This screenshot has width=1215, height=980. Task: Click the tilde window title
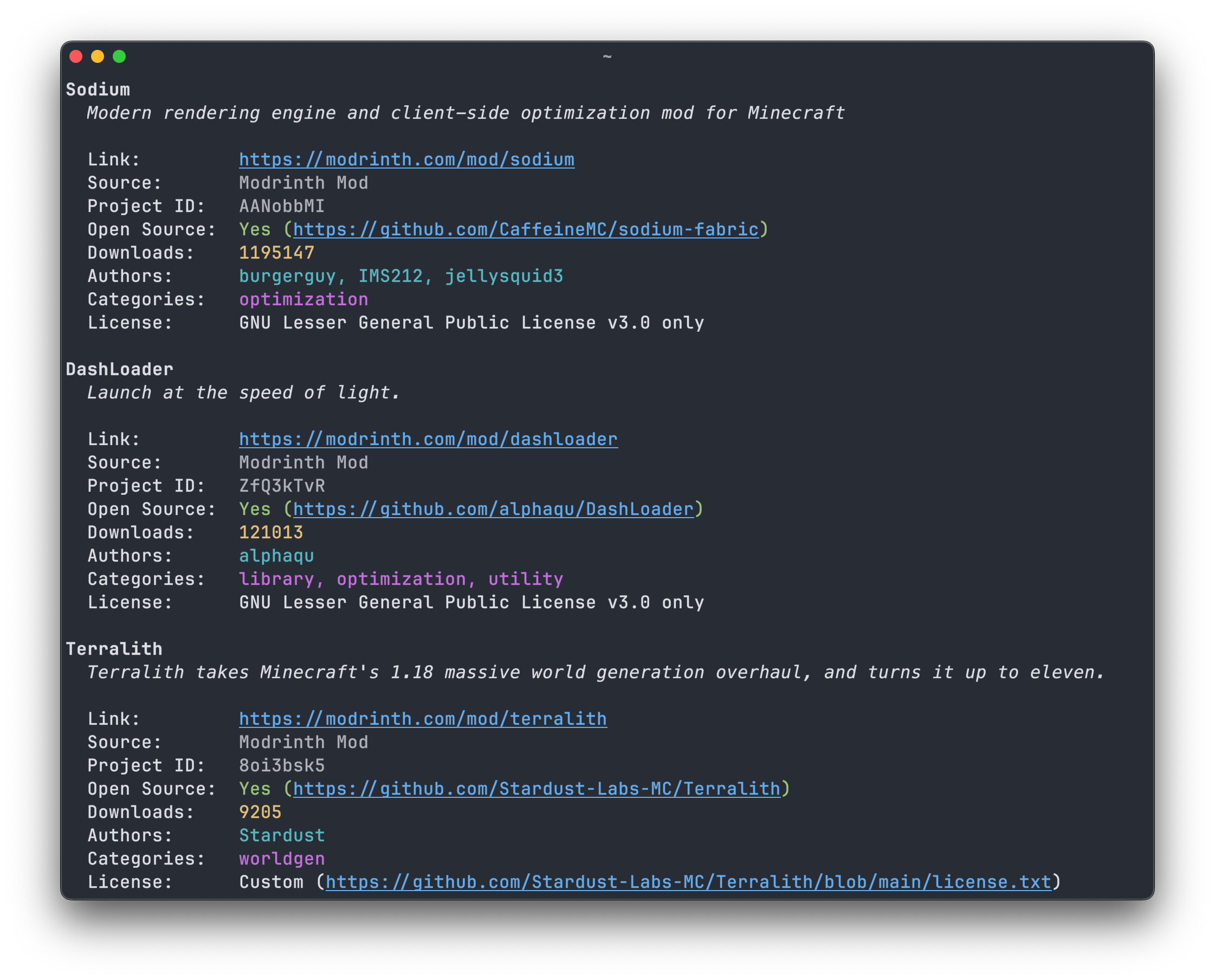(607, 56)
